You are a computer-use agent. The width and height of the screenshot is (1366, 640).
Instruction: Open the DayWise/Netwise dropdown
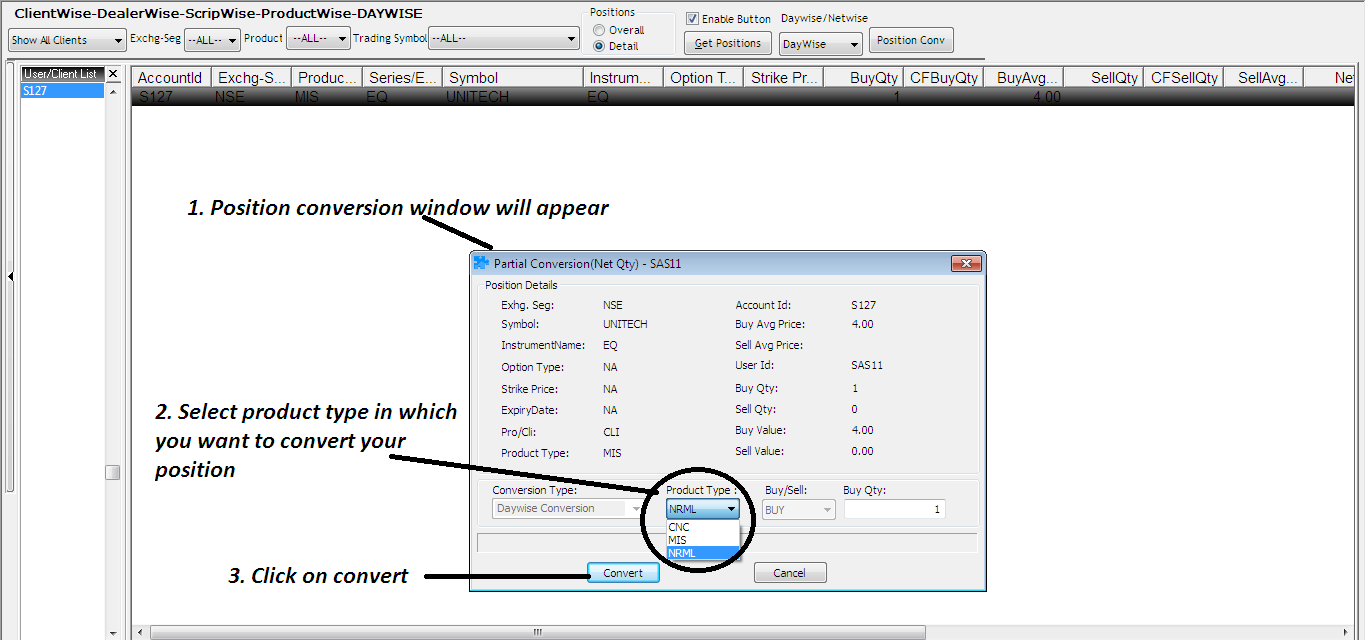[x=820, y=44]
